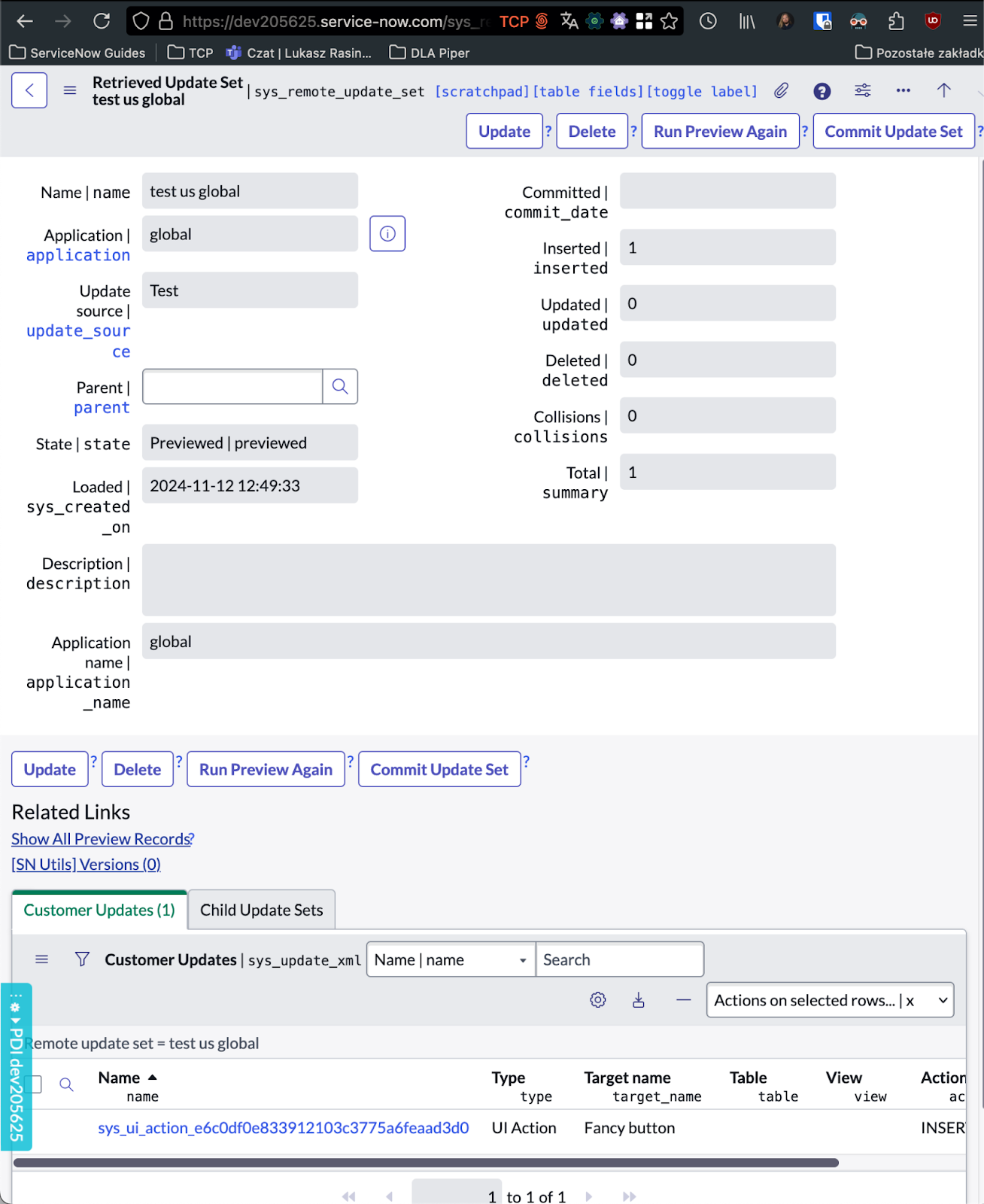The width and height of the screenshot is (984, 1204).
Task: Open Show All Preview Records link
Action: 102,839
